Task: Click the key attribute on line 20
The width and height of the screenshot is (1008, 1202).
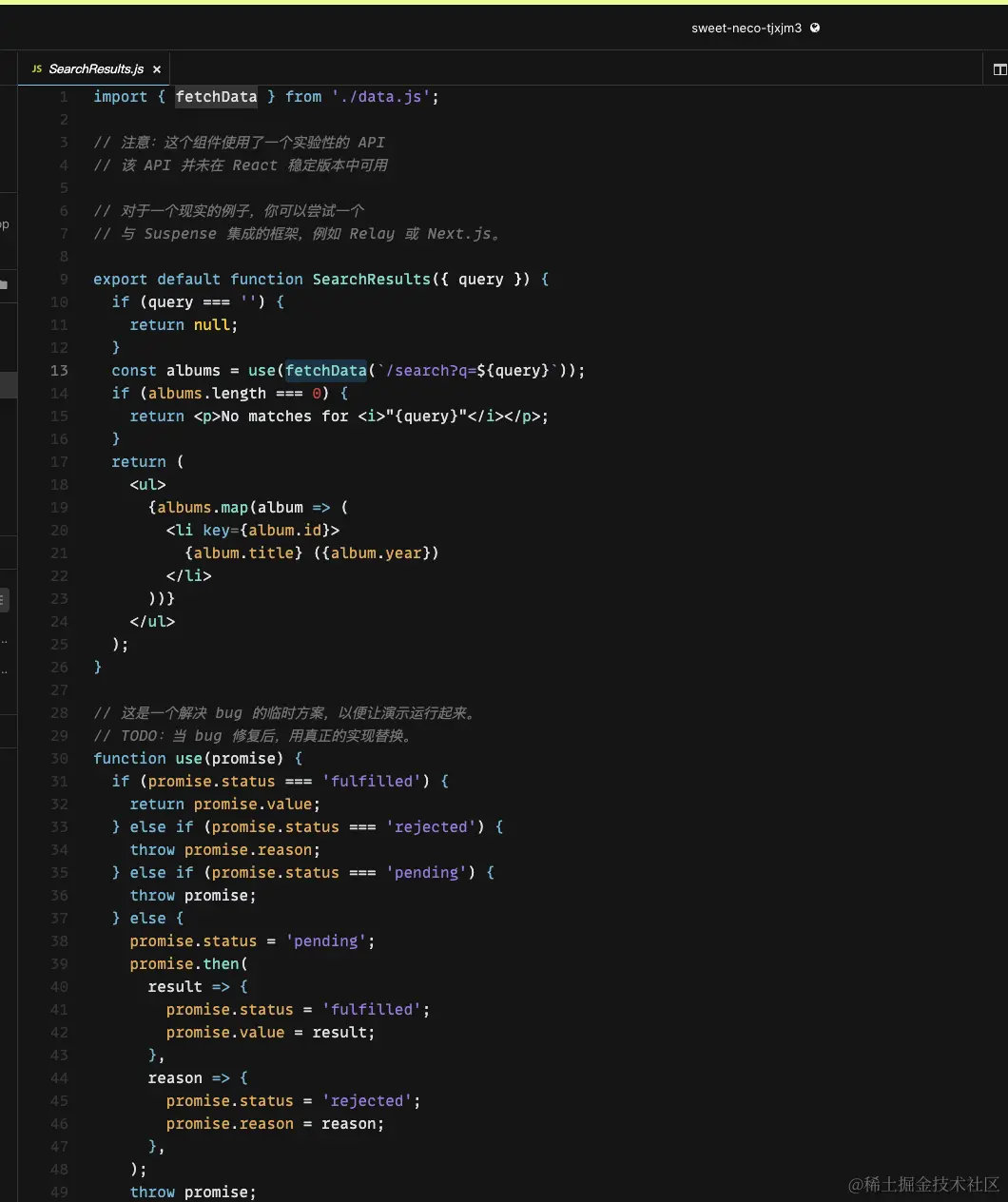Action: tap(217, 531)
